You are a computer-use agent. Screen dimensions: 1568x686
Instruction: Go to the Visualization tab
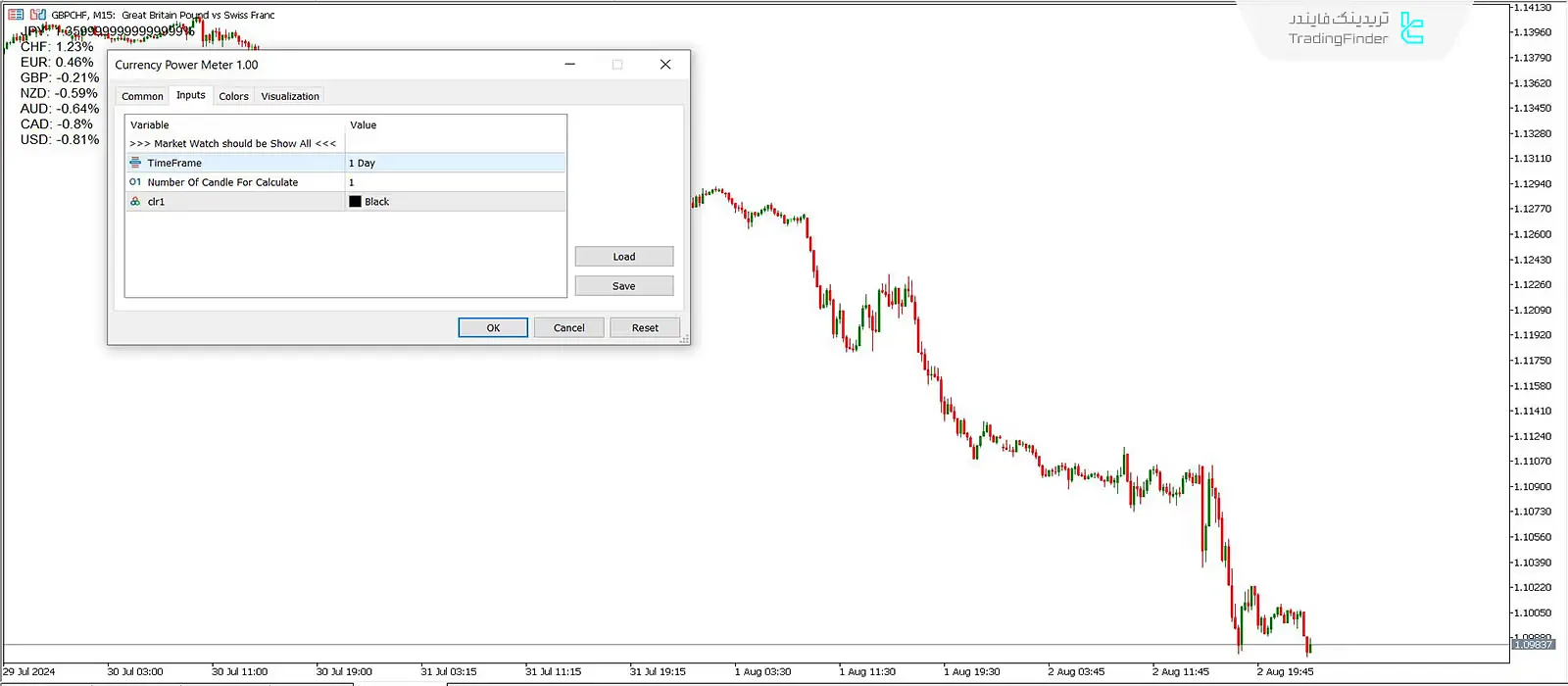coord(290,96)
